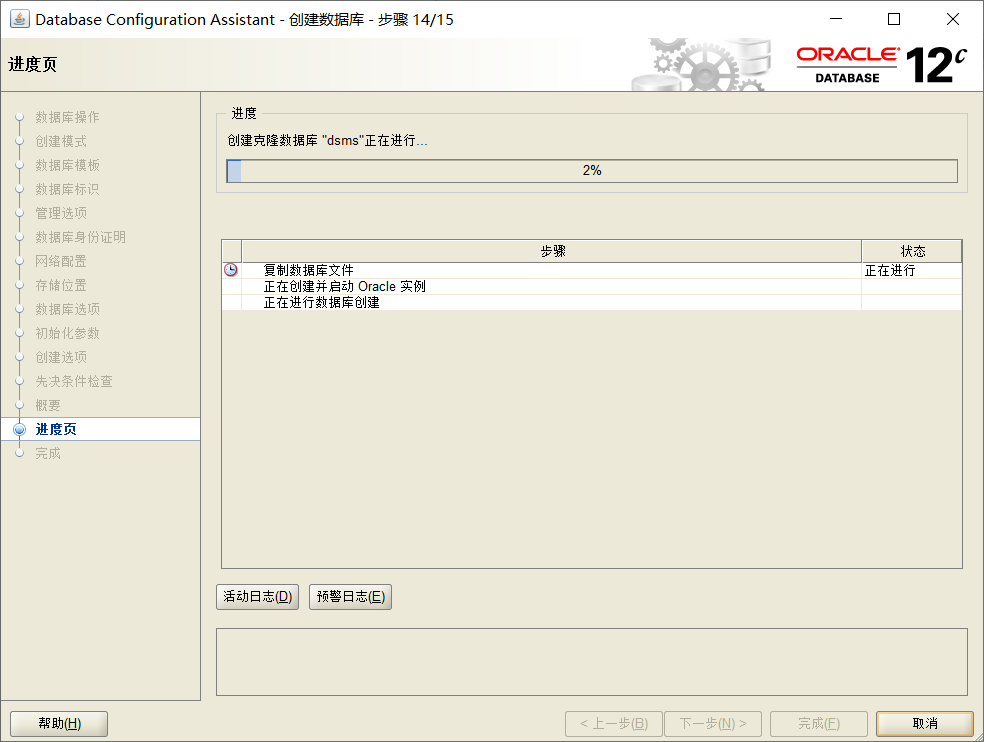Click the Oracle 12c logo in the header
984x742 pixels.
pyautogui.click(x=880, y=62)
